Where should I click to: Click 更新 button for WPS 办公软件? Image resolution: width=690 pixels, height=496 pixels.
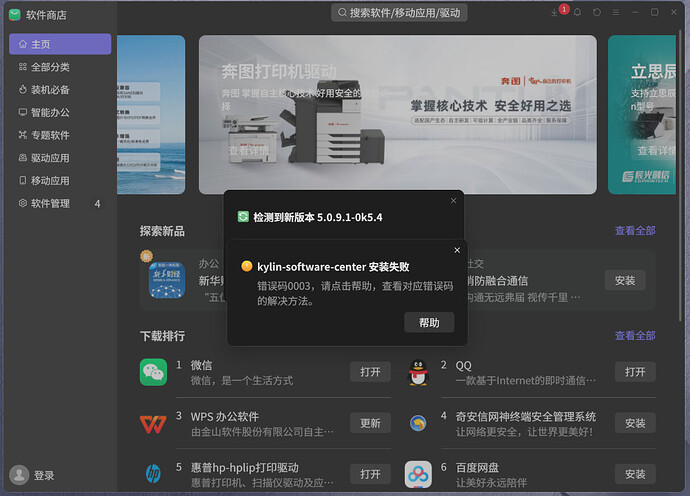[x=371, y=423]
